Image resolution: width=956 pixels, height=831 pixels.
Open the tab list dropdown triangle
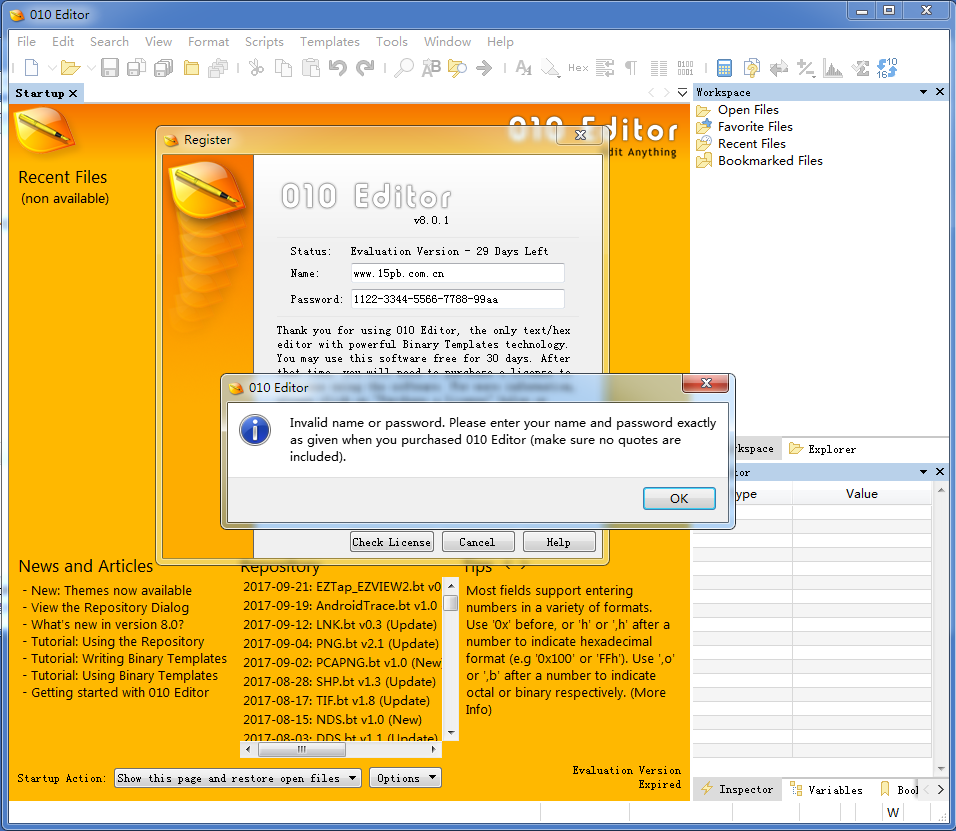pos(683,92)
